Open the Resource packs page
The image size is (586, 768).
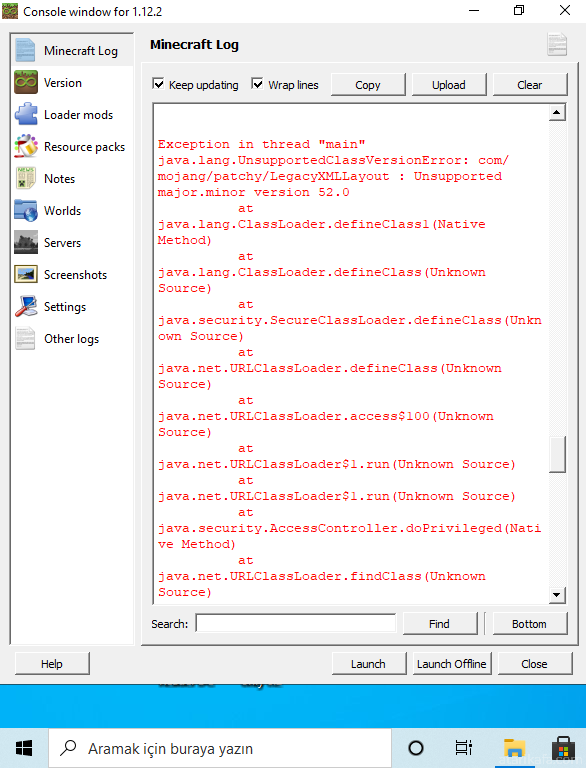click(x=73, y=146)
